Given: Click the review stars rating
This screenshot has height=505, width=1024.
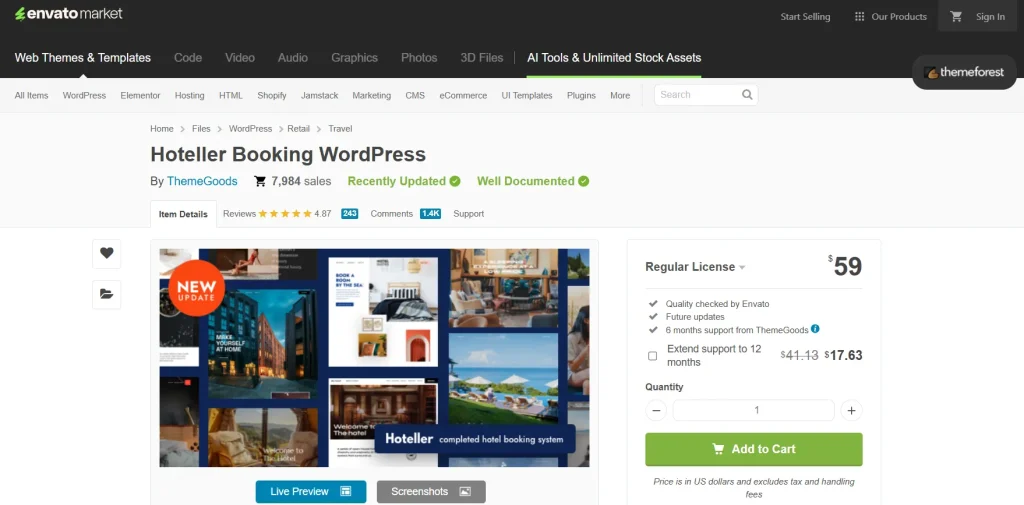Looking at the screenshot, I should (285, 214).
